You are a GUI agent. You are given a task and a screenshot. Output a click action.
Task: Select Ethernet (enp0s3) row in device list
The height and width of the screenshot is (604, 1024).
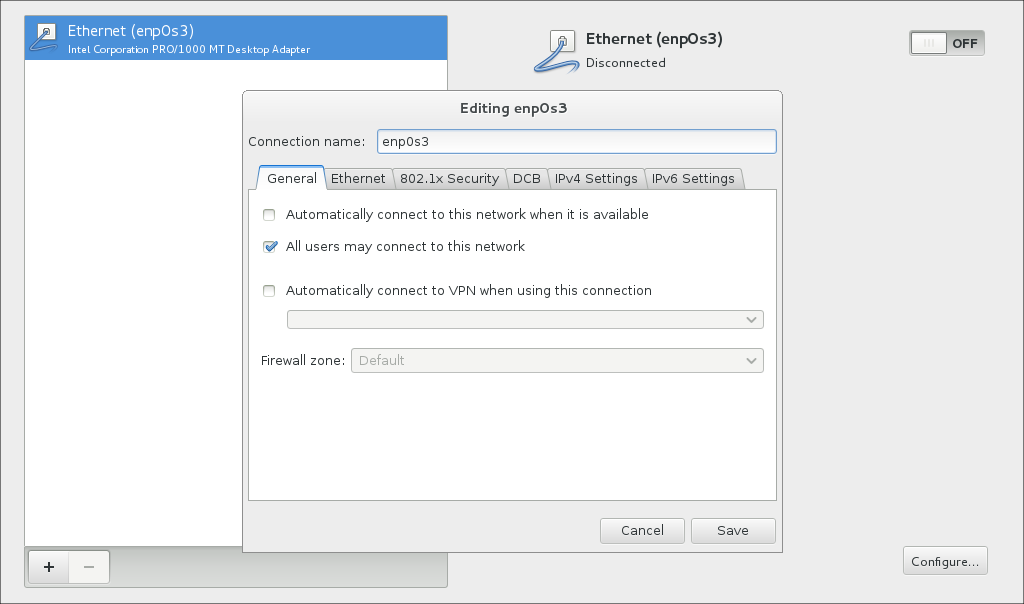(x=236, y=38)
